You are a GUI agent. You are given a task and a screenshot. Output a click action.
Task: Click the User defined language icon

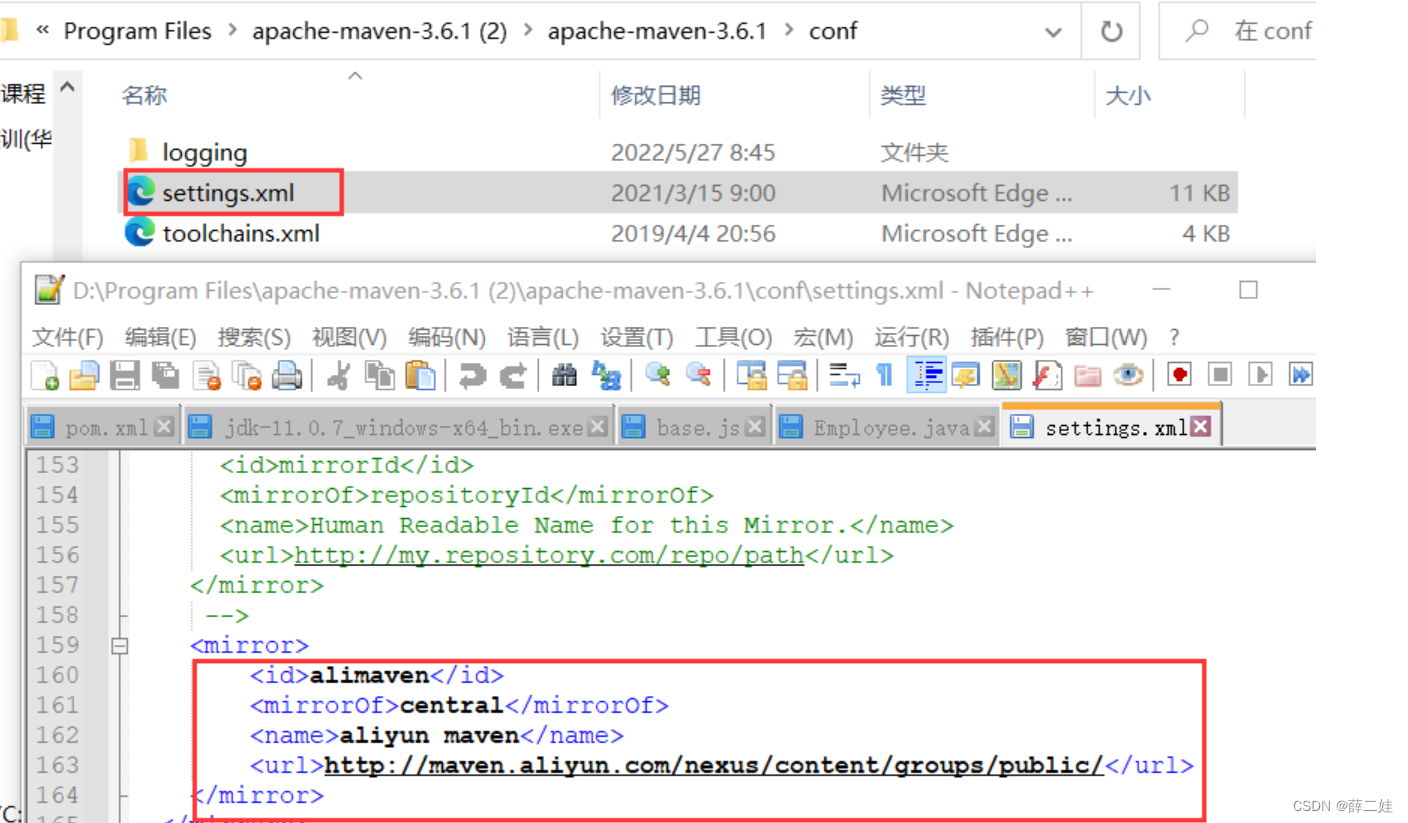pyautogui.click(x=966, y=376)
